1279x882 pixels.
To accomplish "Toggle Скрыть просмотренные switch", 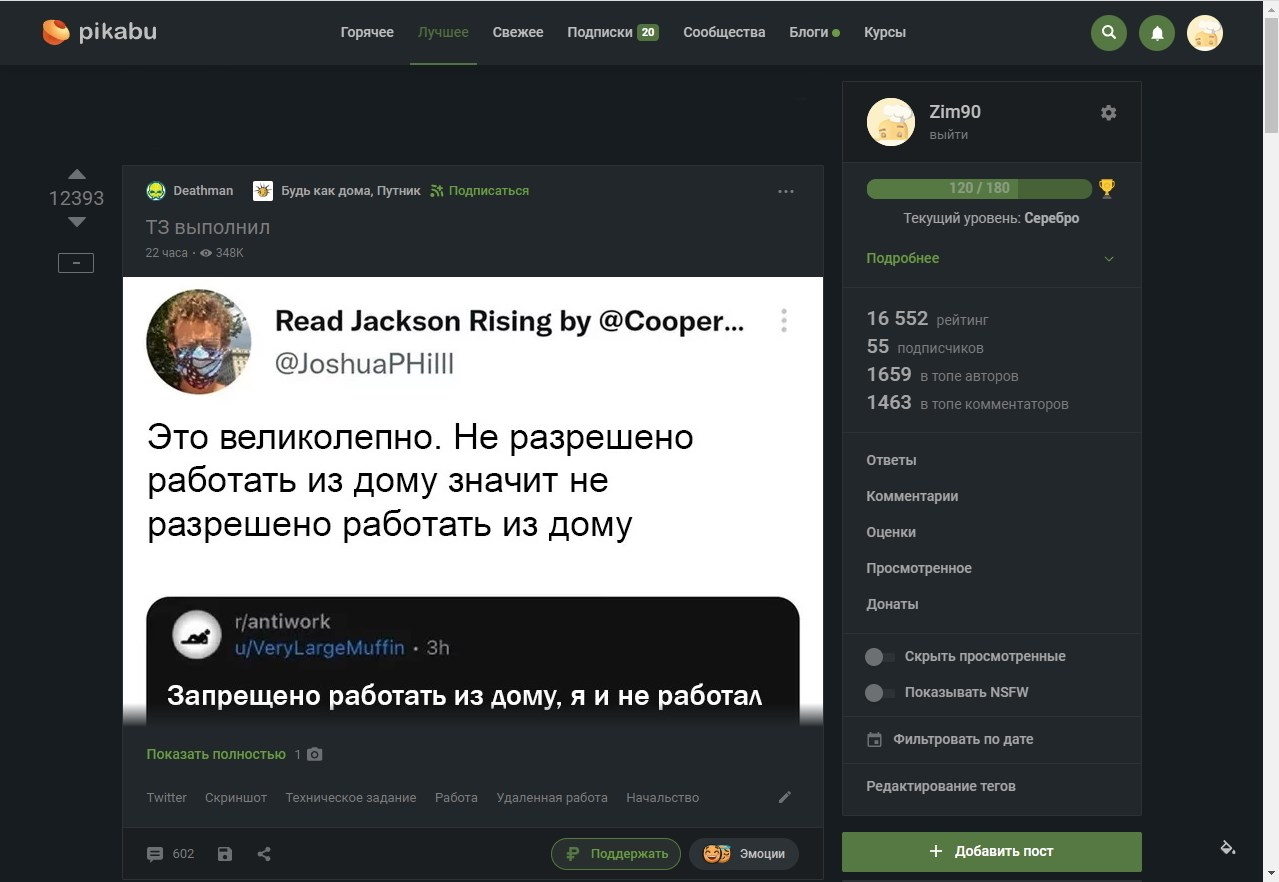I will [x=880, y=657].
